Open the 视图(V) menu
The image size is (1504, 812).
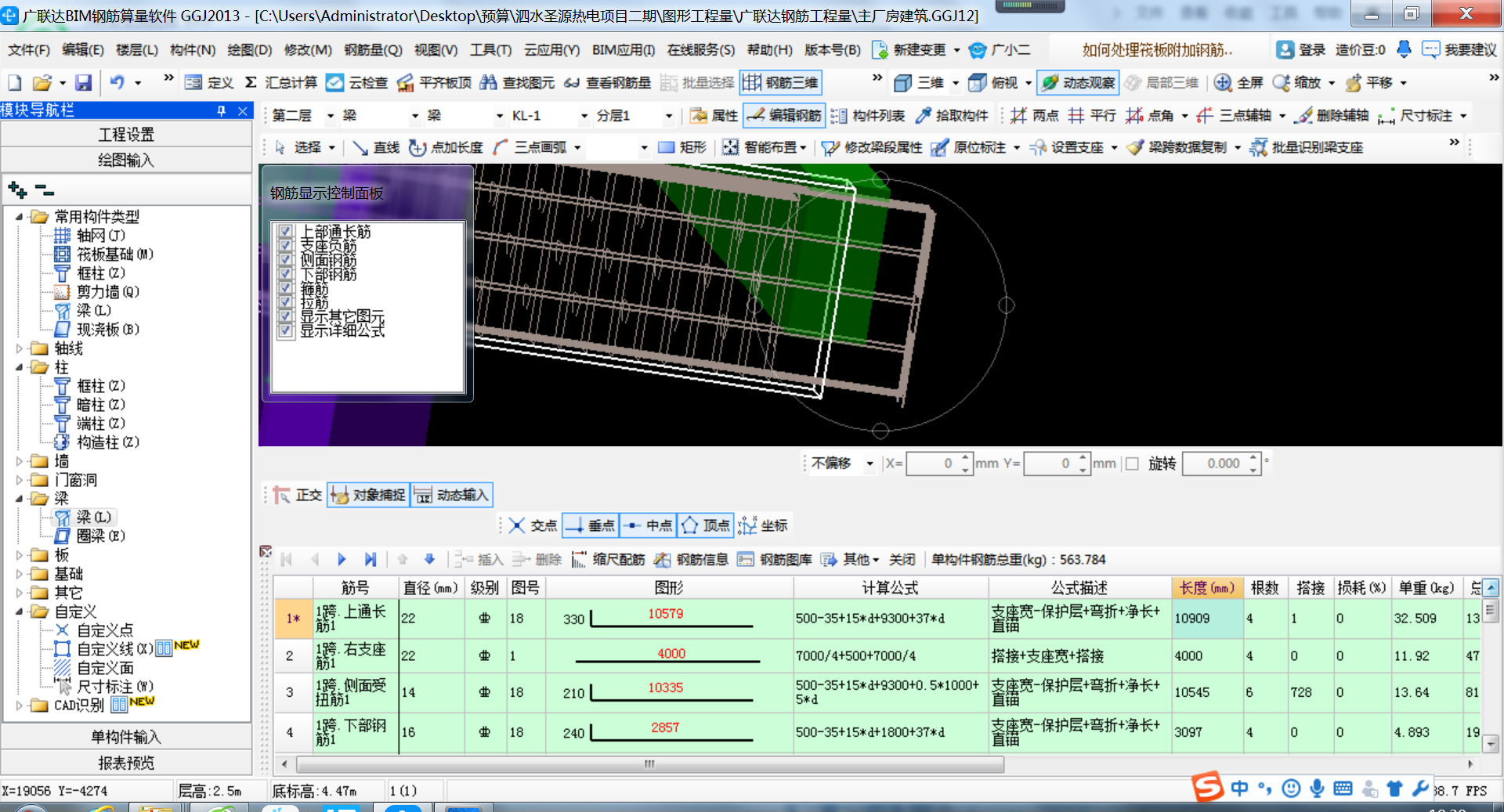coord(436,49)
